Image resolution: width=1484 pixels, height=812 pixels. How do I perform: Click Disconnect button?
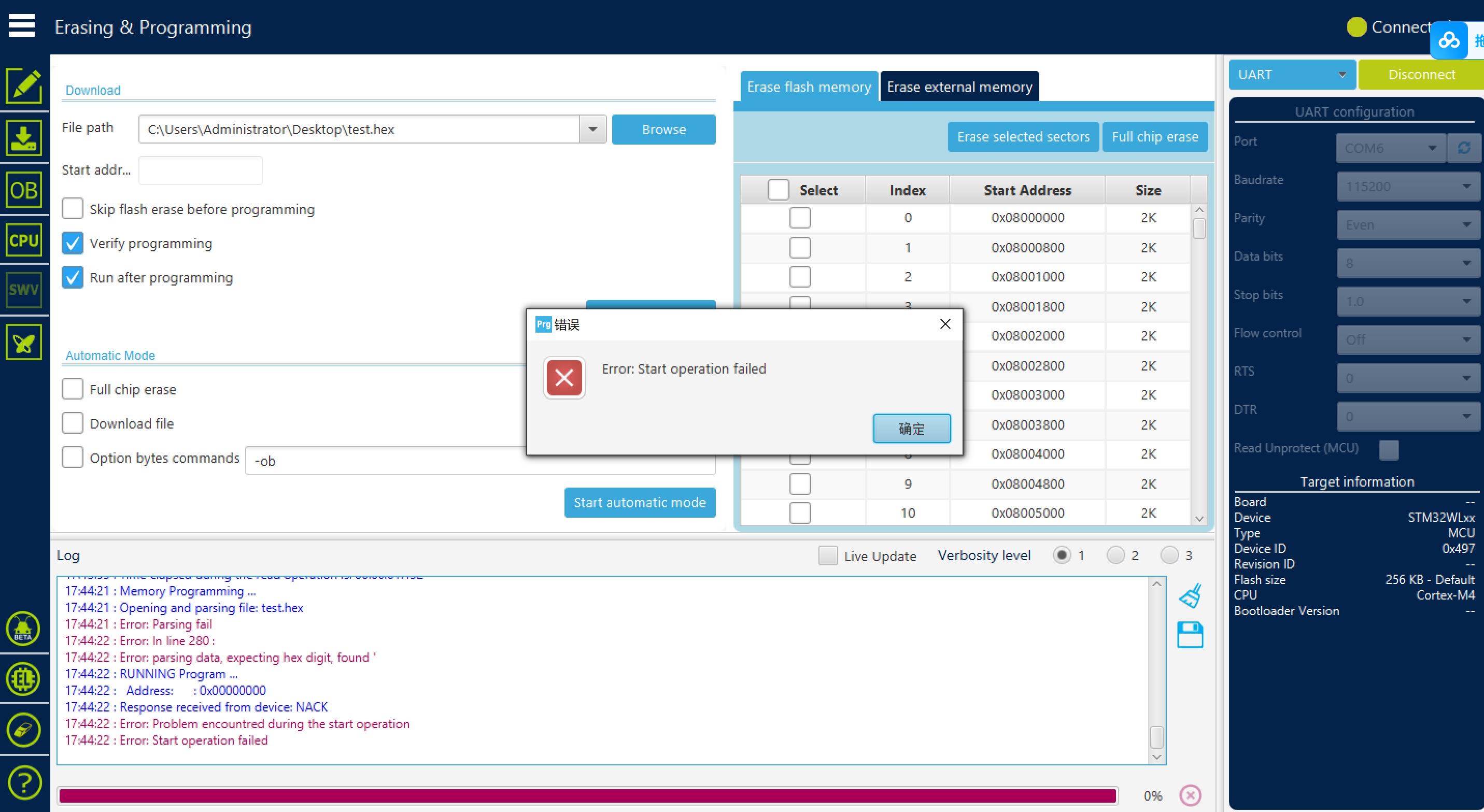[x=1421, y=74]
